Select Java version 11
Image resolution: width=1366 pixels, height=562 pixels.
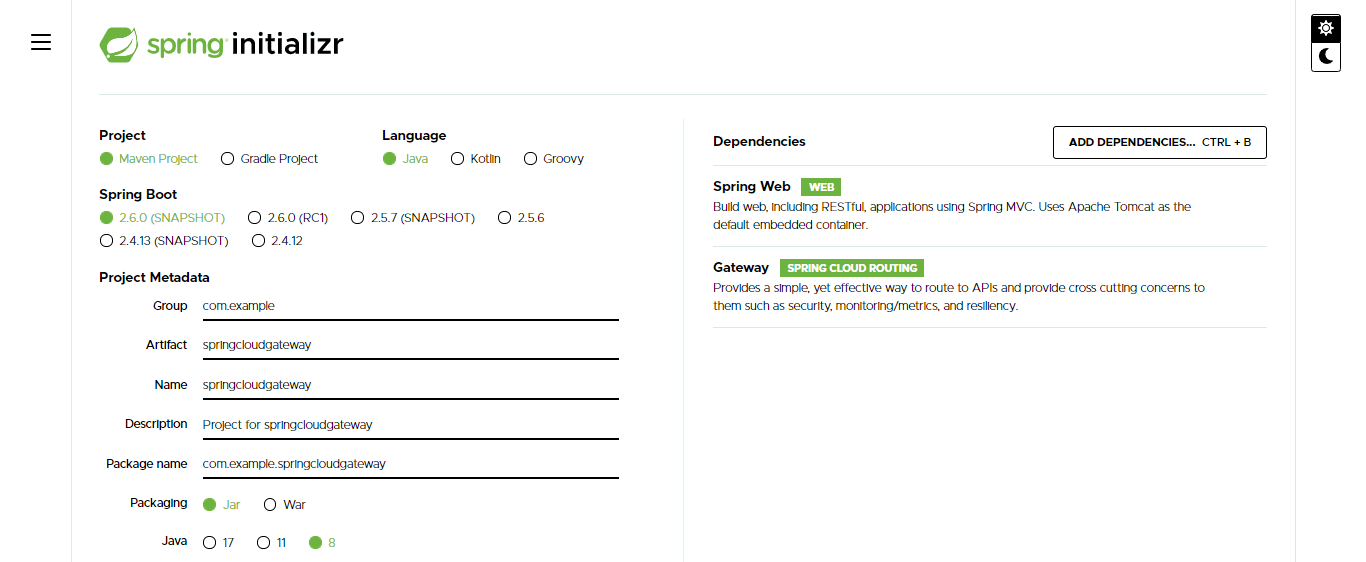pos(272,543)
